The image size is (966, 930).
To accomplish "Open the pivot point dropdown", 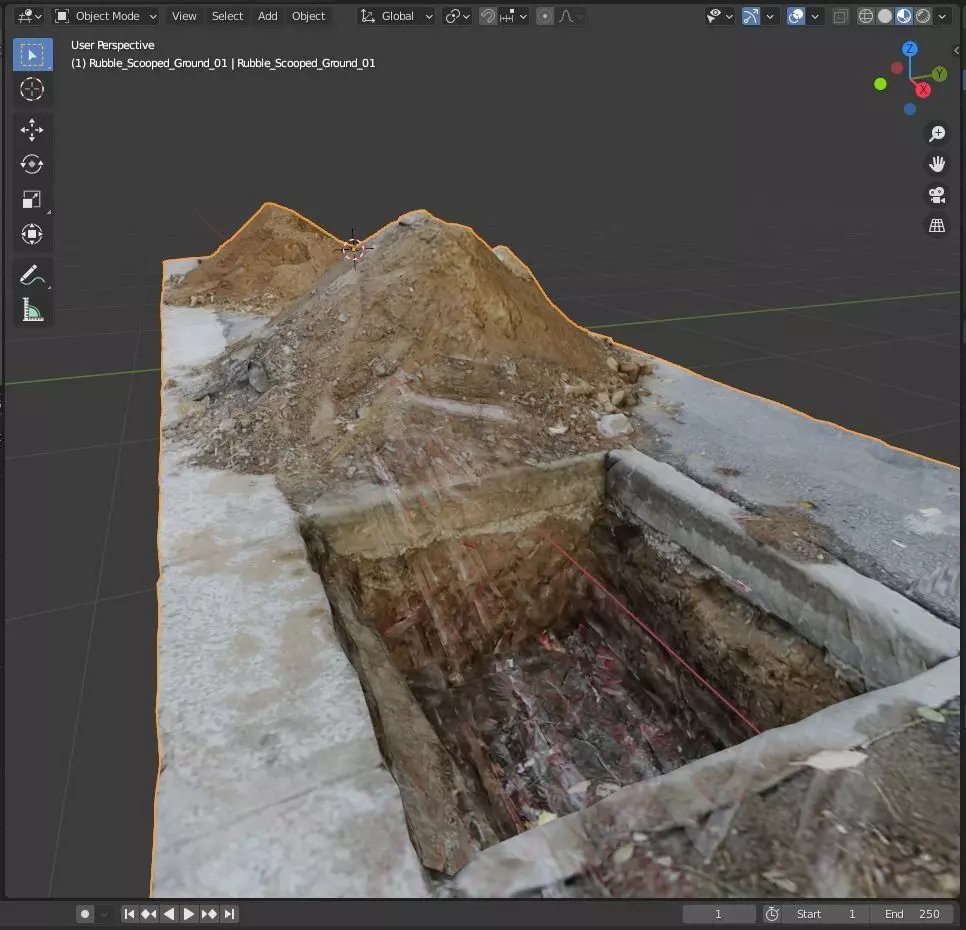I will 457,16.
